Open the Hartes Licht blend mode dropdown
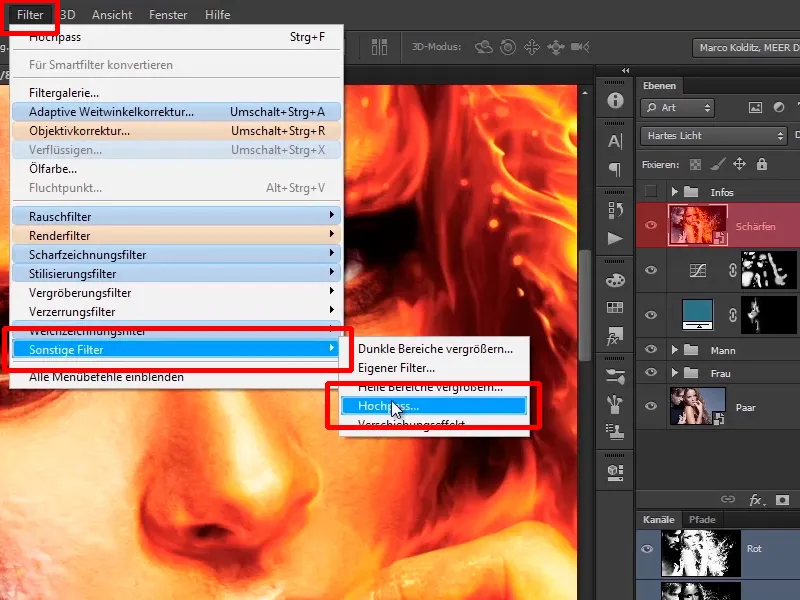 coord(714,136)
